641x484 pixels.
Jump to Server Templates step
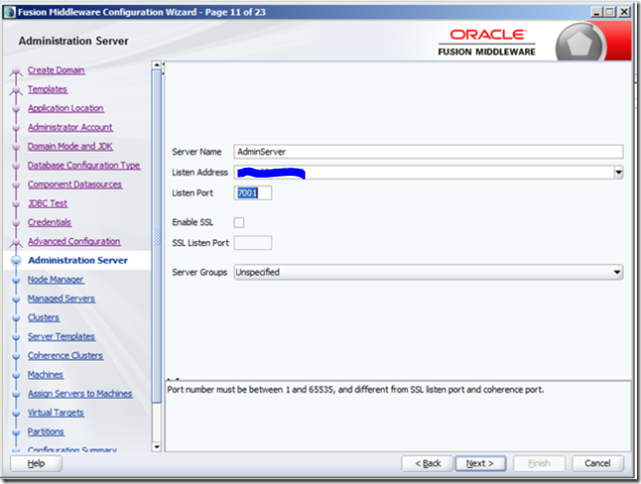point(61,336)
